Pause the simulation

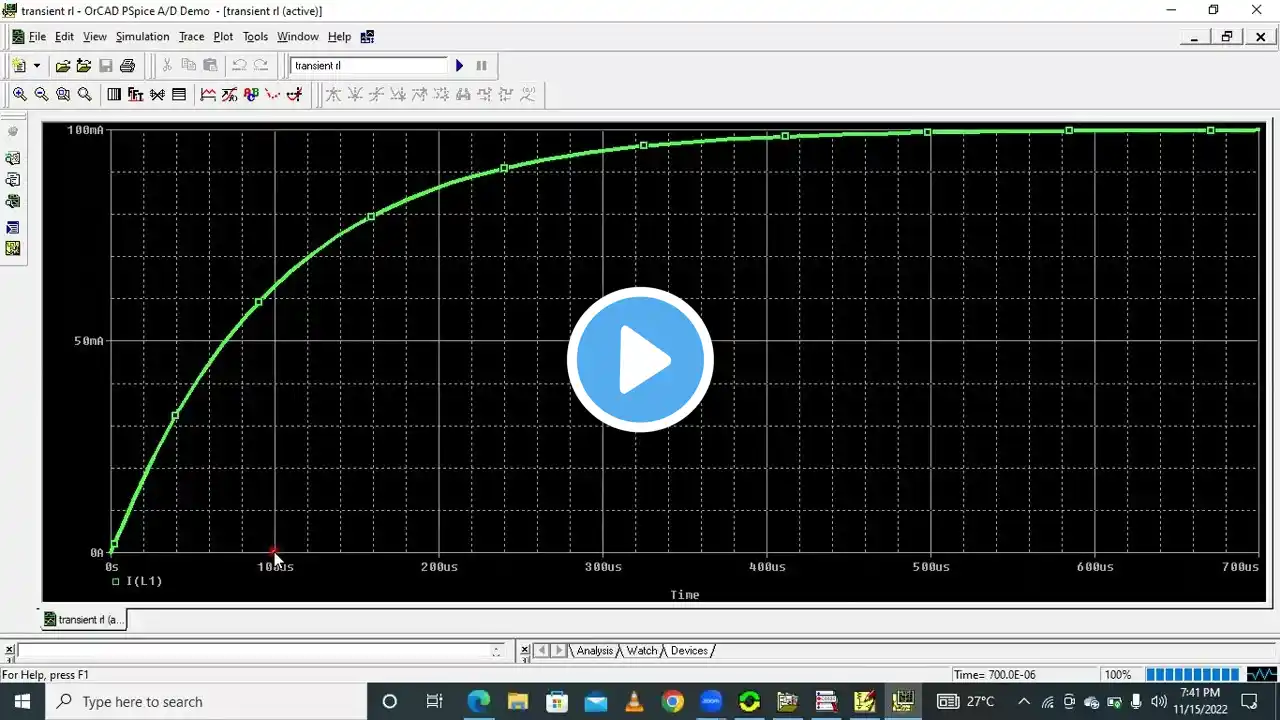coord(481,65)
